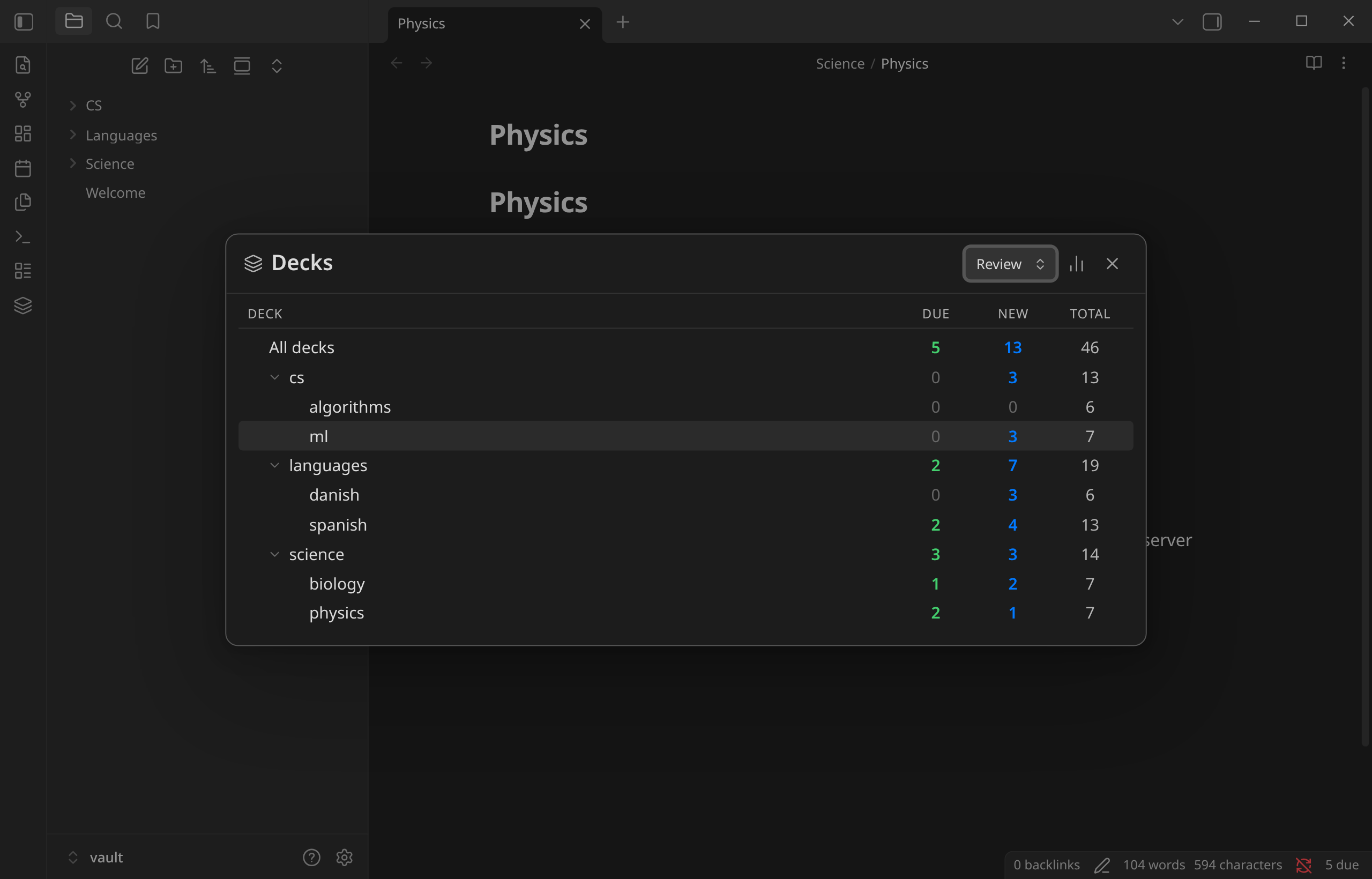Expand the Languages folder in explorer

coord(72,135)
